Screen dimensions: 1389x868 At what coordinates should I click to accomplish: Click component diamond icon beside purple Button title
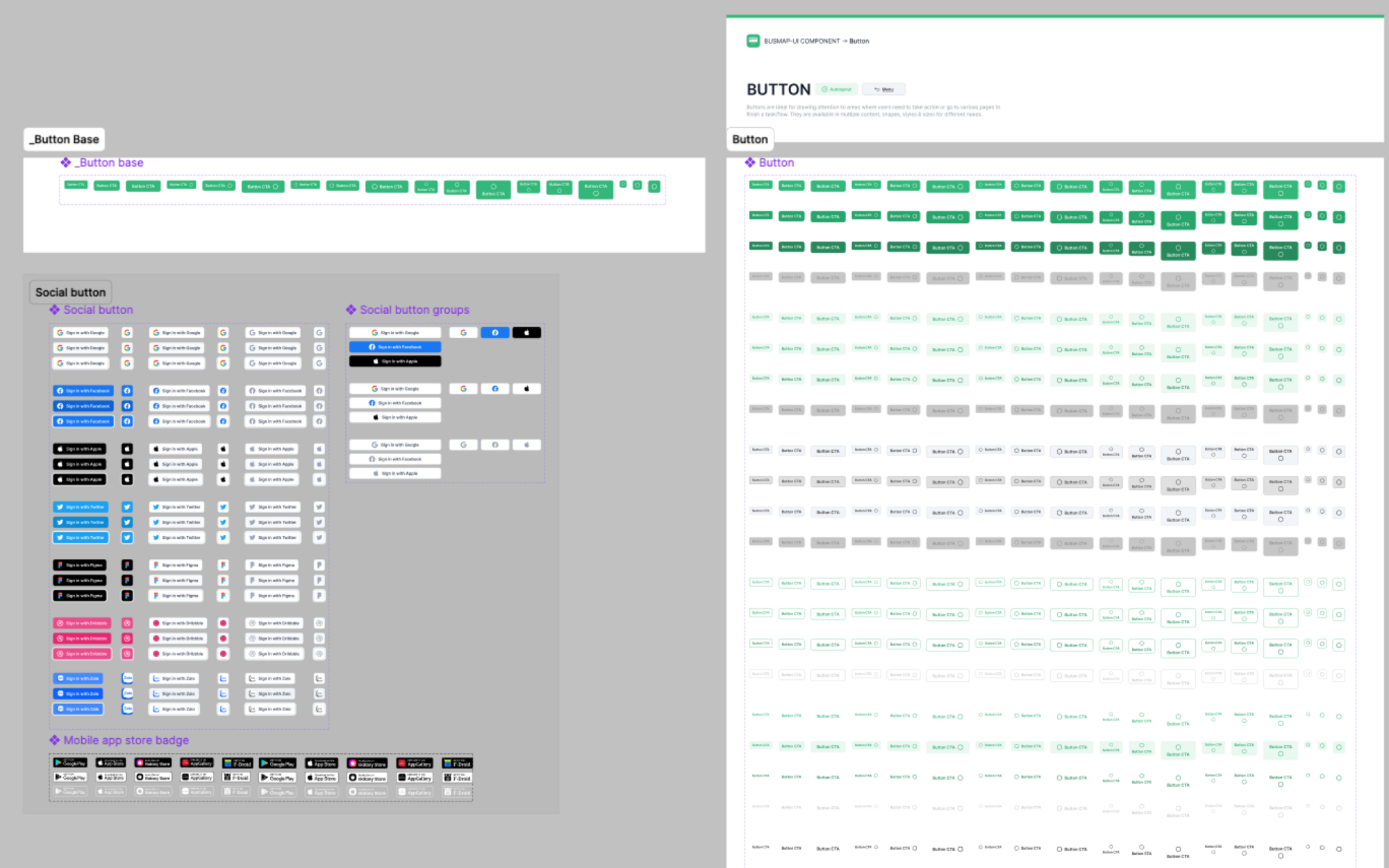click(x=750, y=162)
